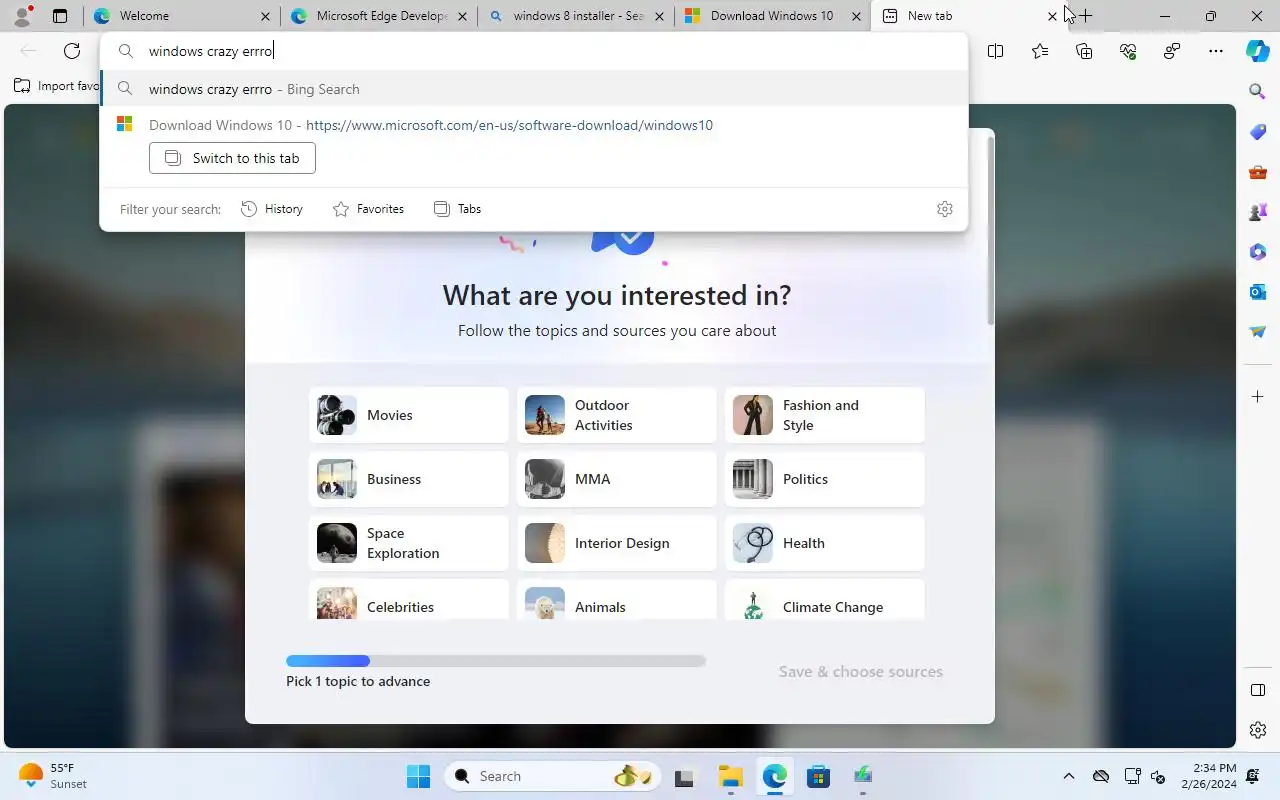Filter search by Favorites
Viewport: 1280px width, 800px height.
(368, 209)
